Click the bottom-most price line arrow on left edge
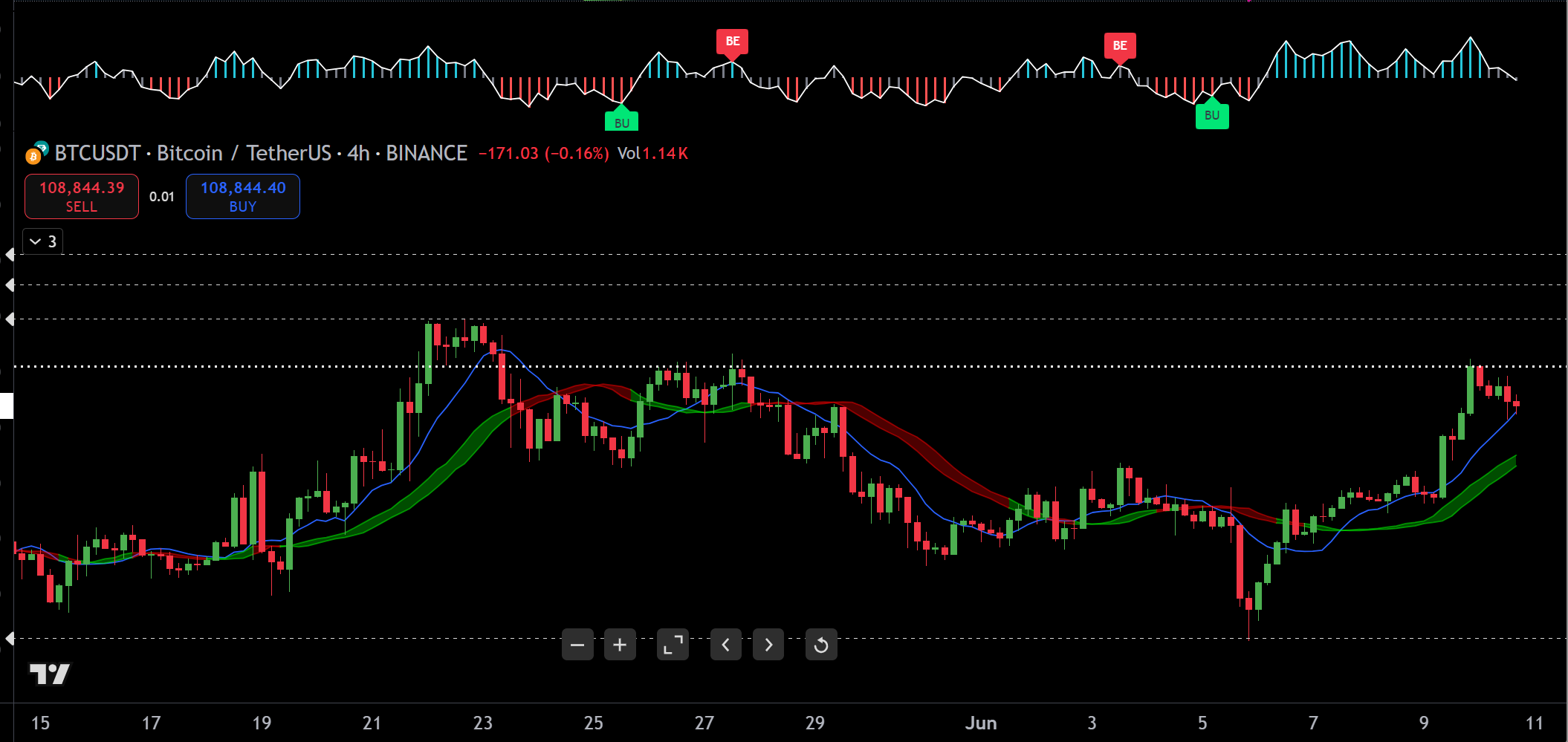 [10, 638]
